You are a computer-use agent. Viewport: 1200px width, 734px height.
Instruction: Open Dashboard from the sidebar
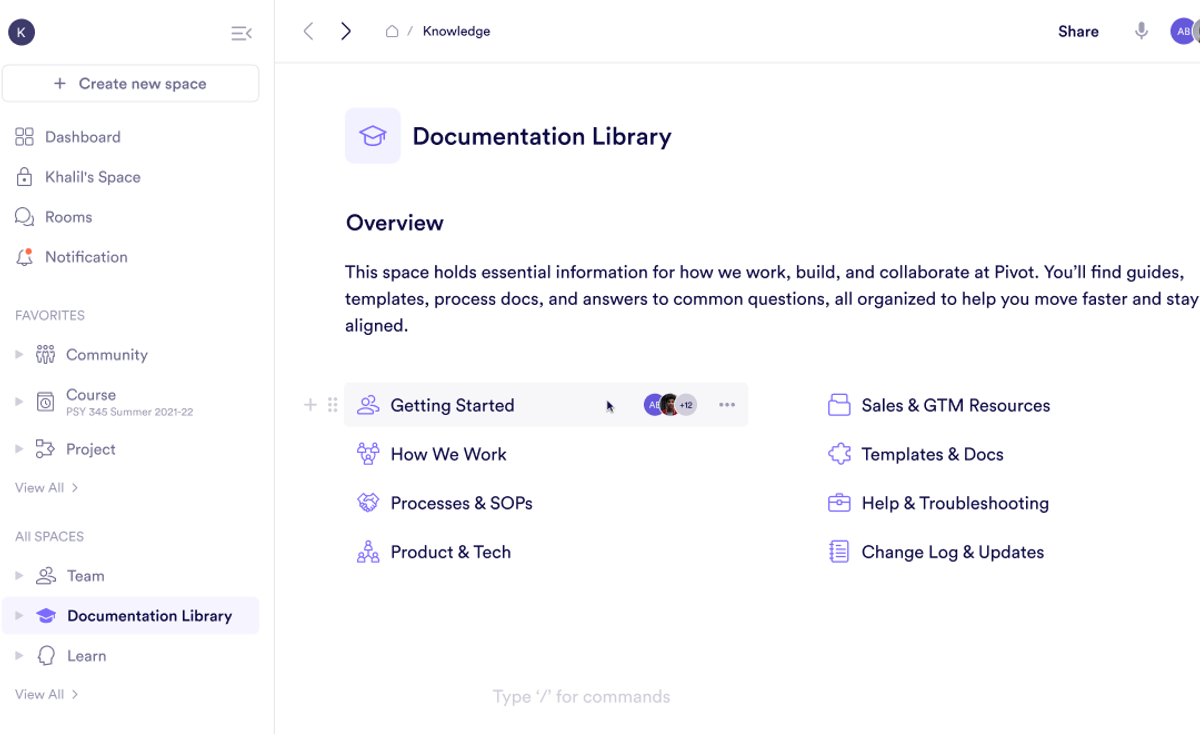coord(82,137)
